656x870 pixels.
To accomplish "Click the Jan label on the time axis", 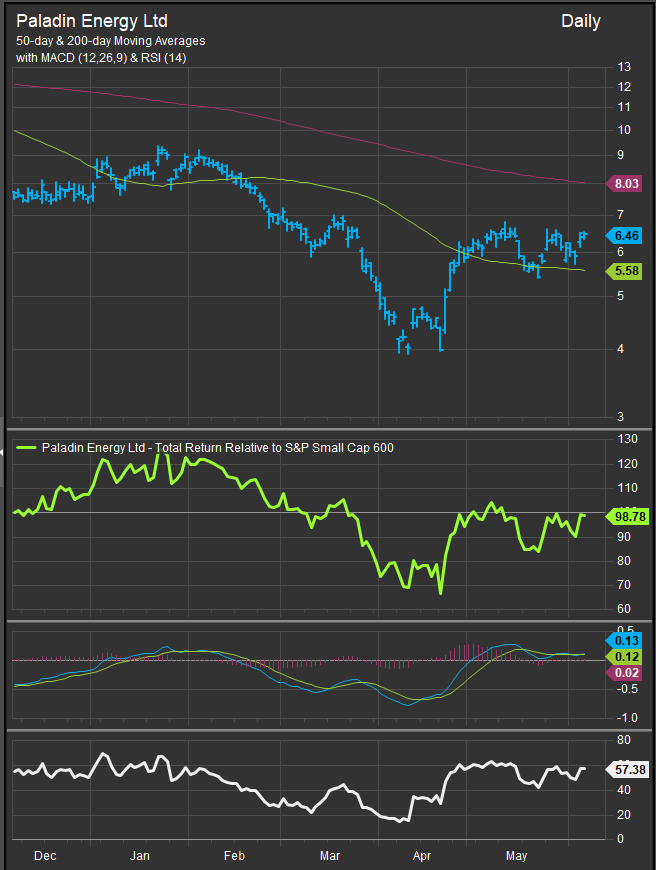I will [139, 856].
